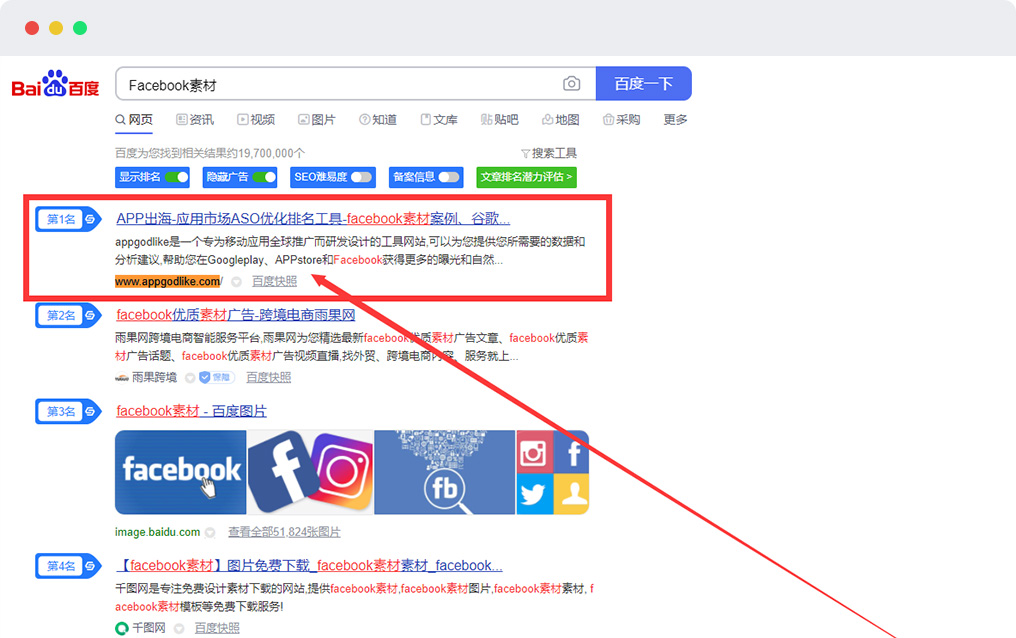Open 文章排名潜力评估 green button

(526, 177)
